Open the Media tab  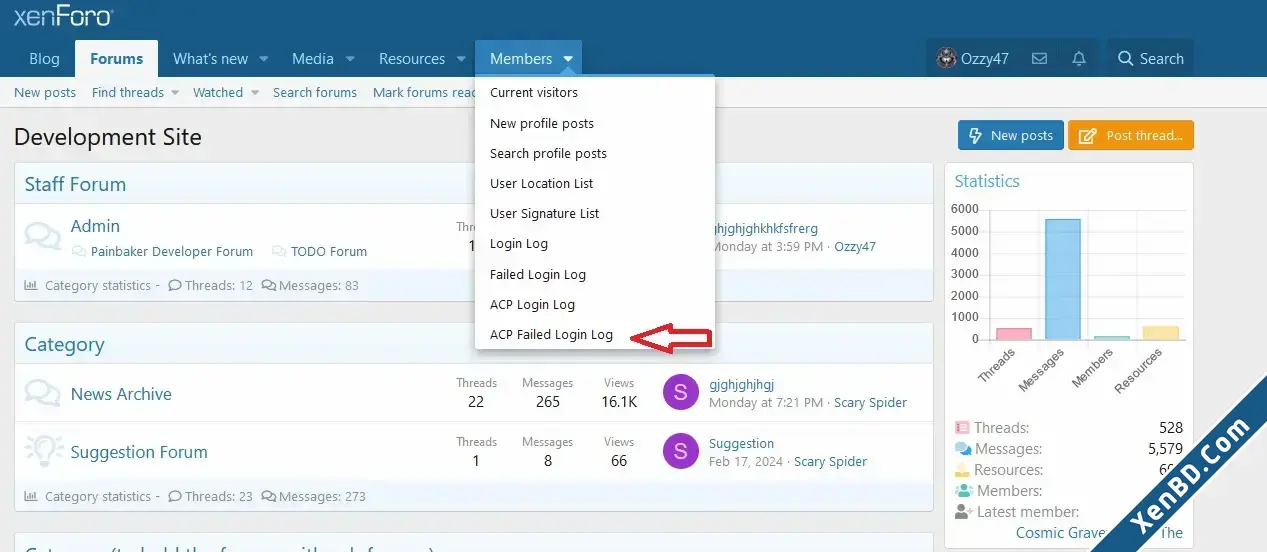pyautogui.click(x=313, y=59)
